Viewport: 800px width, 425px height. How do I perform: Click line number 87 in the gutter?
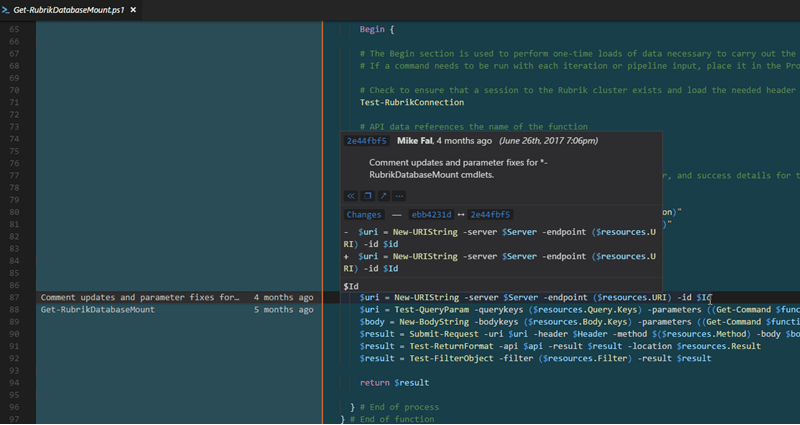[14, 297]
